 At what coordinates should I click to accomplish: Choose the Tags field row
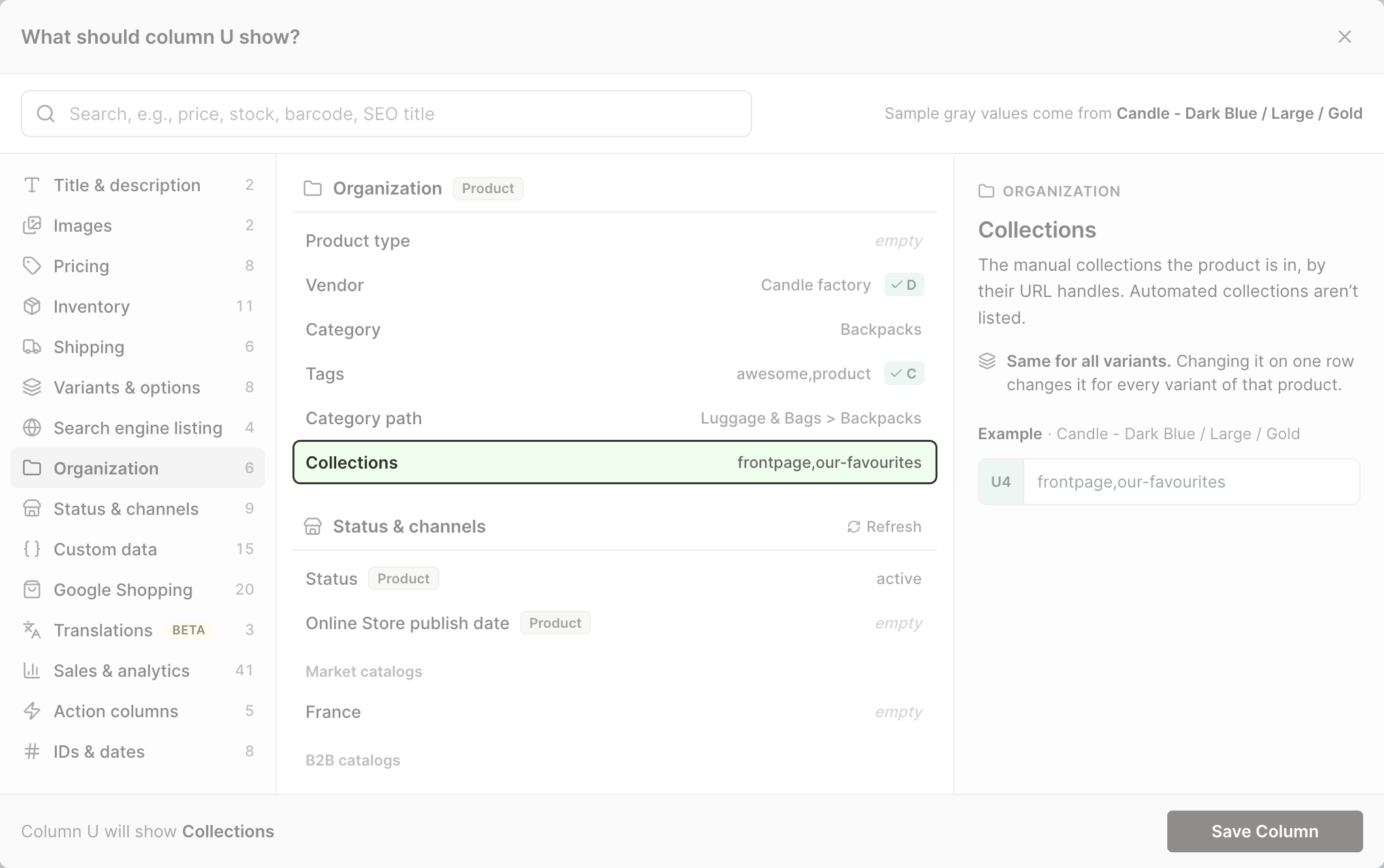tap(614, 374)
